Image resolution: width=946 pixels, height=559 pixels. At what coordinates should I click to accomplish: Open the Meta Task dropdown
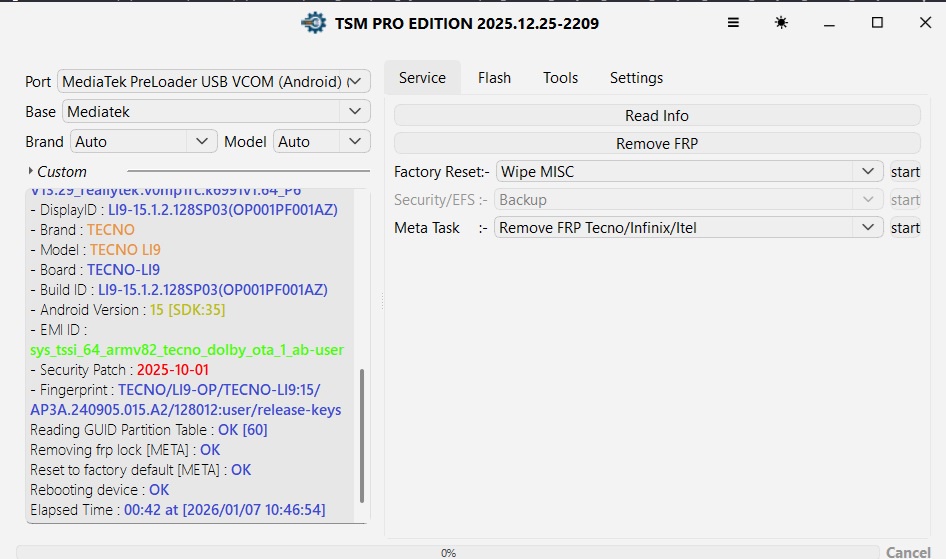coord(688,228)
